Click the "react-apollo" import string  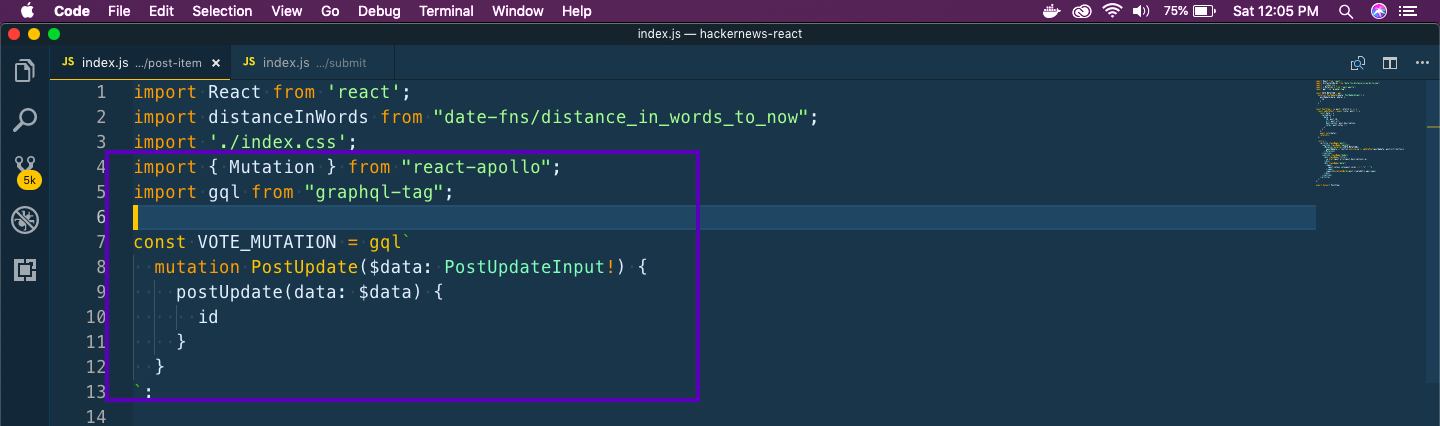475,167
